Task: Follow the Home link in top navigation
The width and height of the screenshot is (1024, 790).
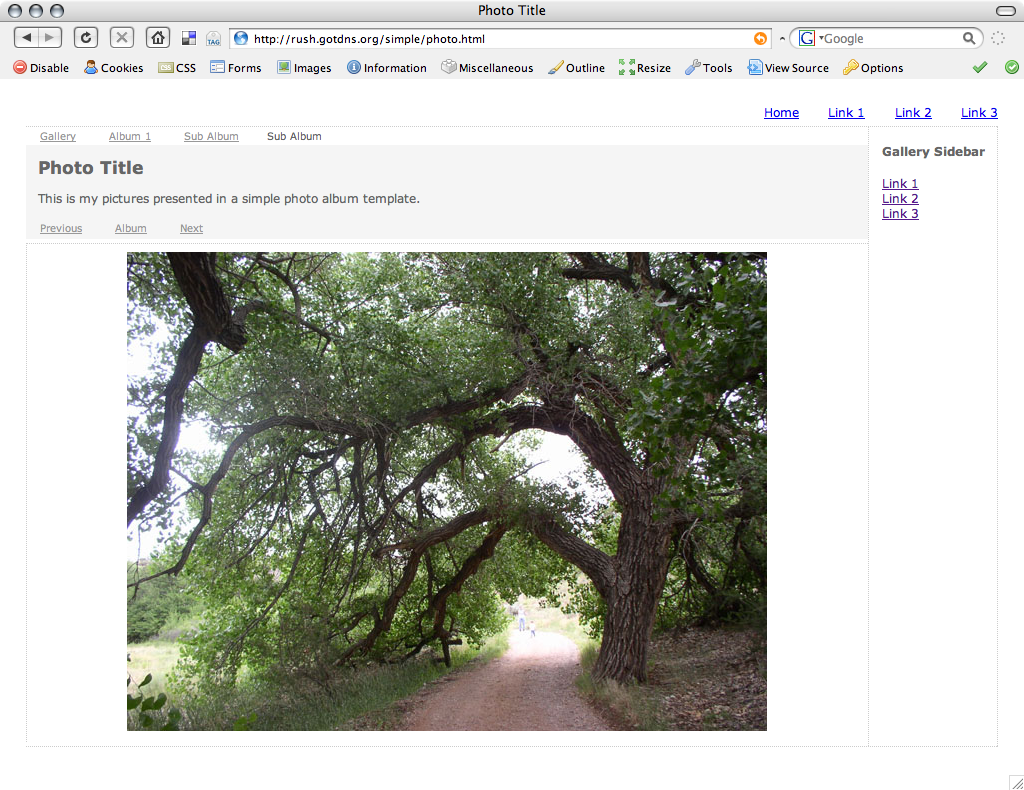Action: [x=781, y=112]
